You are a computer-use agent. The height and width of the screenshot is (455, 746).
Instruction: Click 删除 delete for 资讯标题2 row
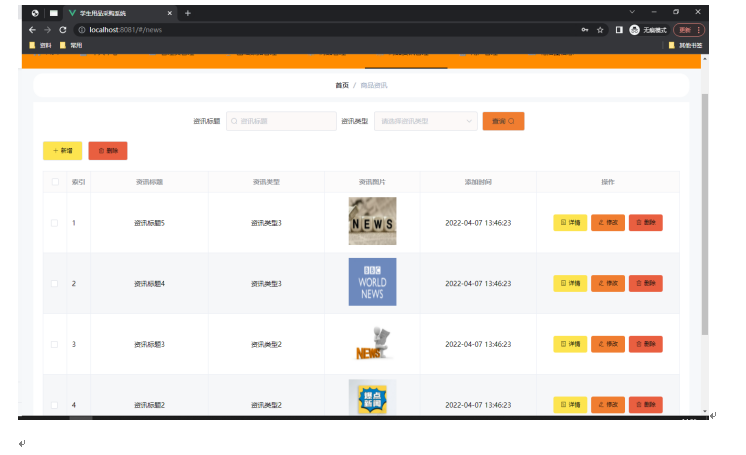(x=646, y=405)
